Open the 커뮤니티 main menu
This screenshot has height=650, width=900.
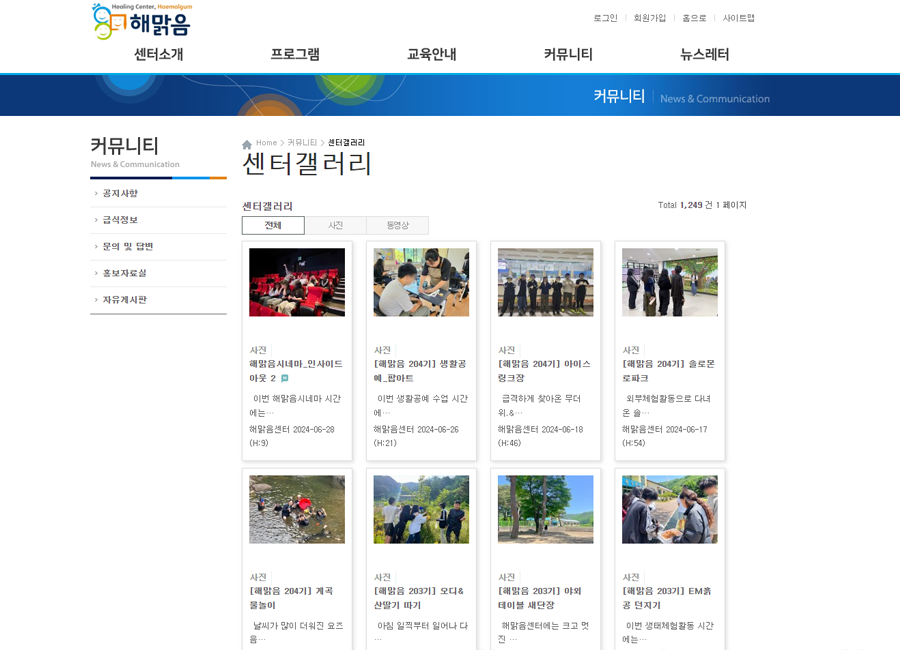pyautogui.click(x=568, y=55)
